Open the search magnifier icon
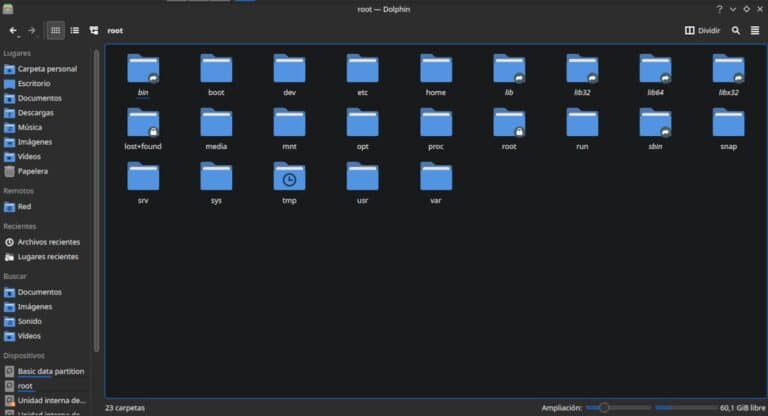Screen dimensions: 768x416 [736, 30]
